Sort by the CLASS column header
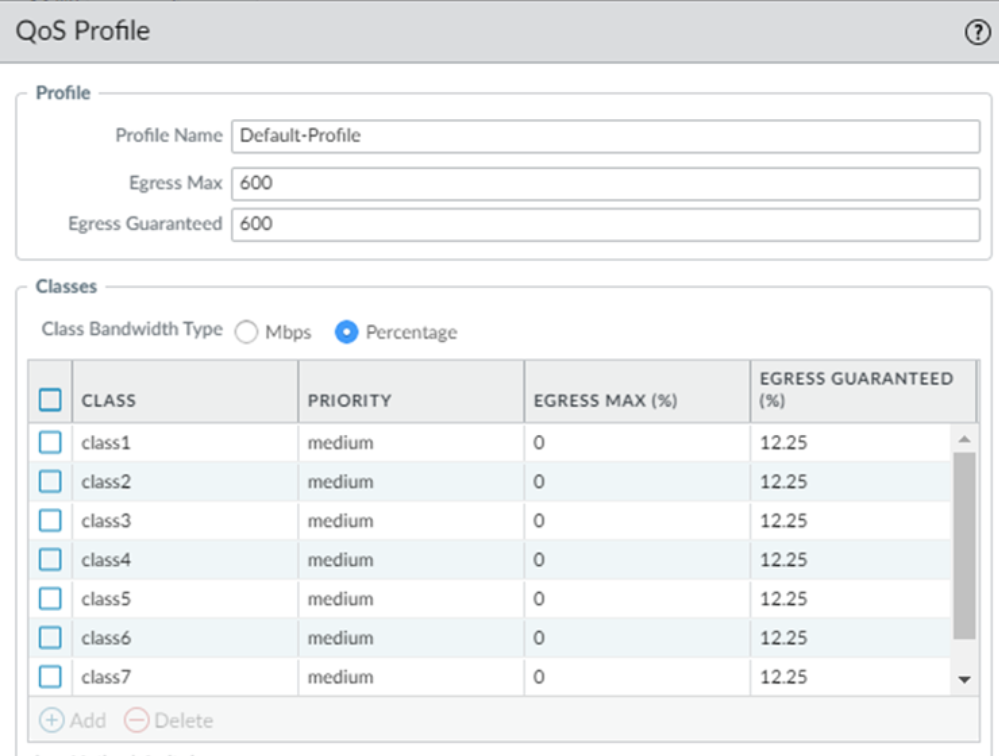This screenshot has width=999, height=756. pos(185,400)
